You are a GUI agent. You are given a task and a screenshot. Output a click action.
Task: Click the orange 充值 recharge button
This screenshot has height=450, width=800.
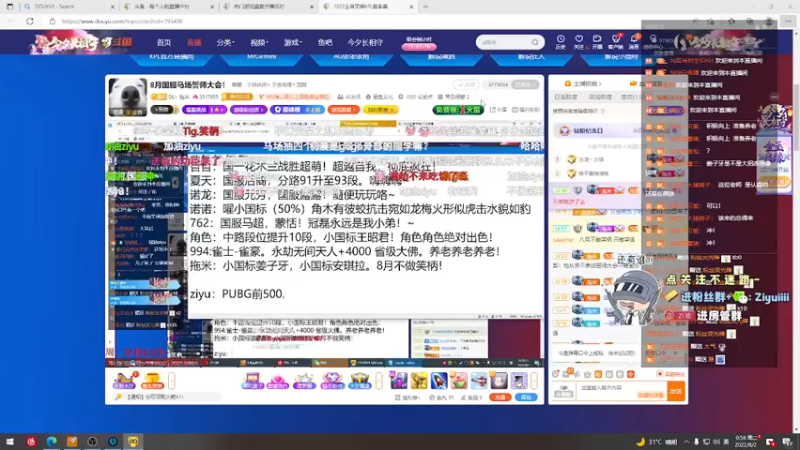click(500, 397)
